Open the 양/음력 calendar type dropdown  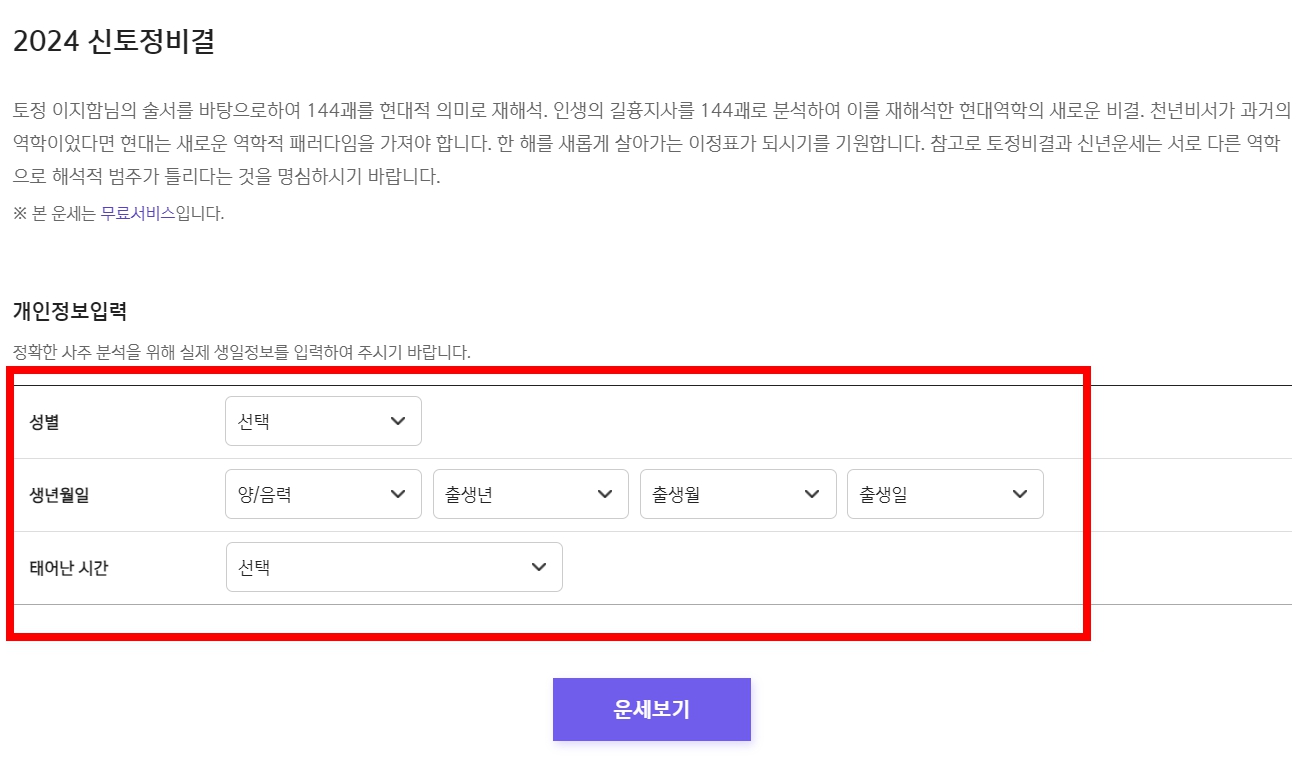320,493
